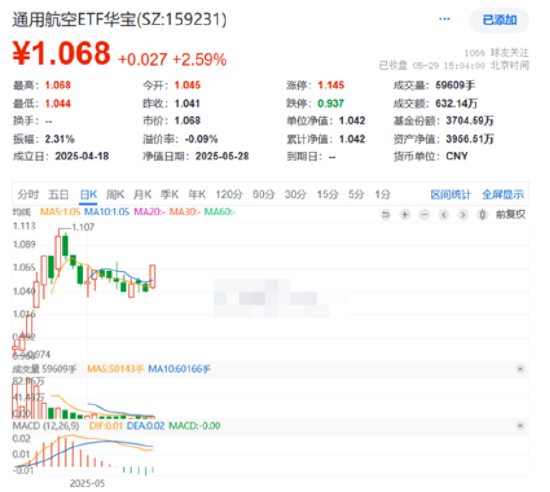Switch to 15分 interval tab

(x=328, y=194)
